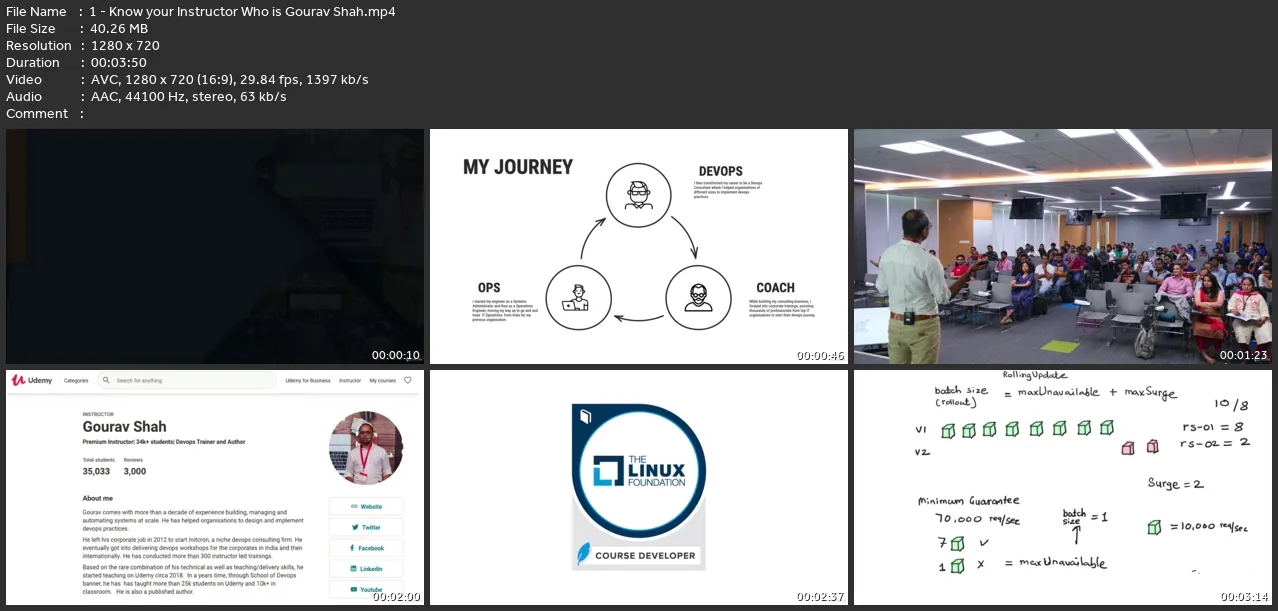Viewport: 1278px width, 611px height.
Task: Click the Linux Foundation circular logo
Action: pos(640,473)
